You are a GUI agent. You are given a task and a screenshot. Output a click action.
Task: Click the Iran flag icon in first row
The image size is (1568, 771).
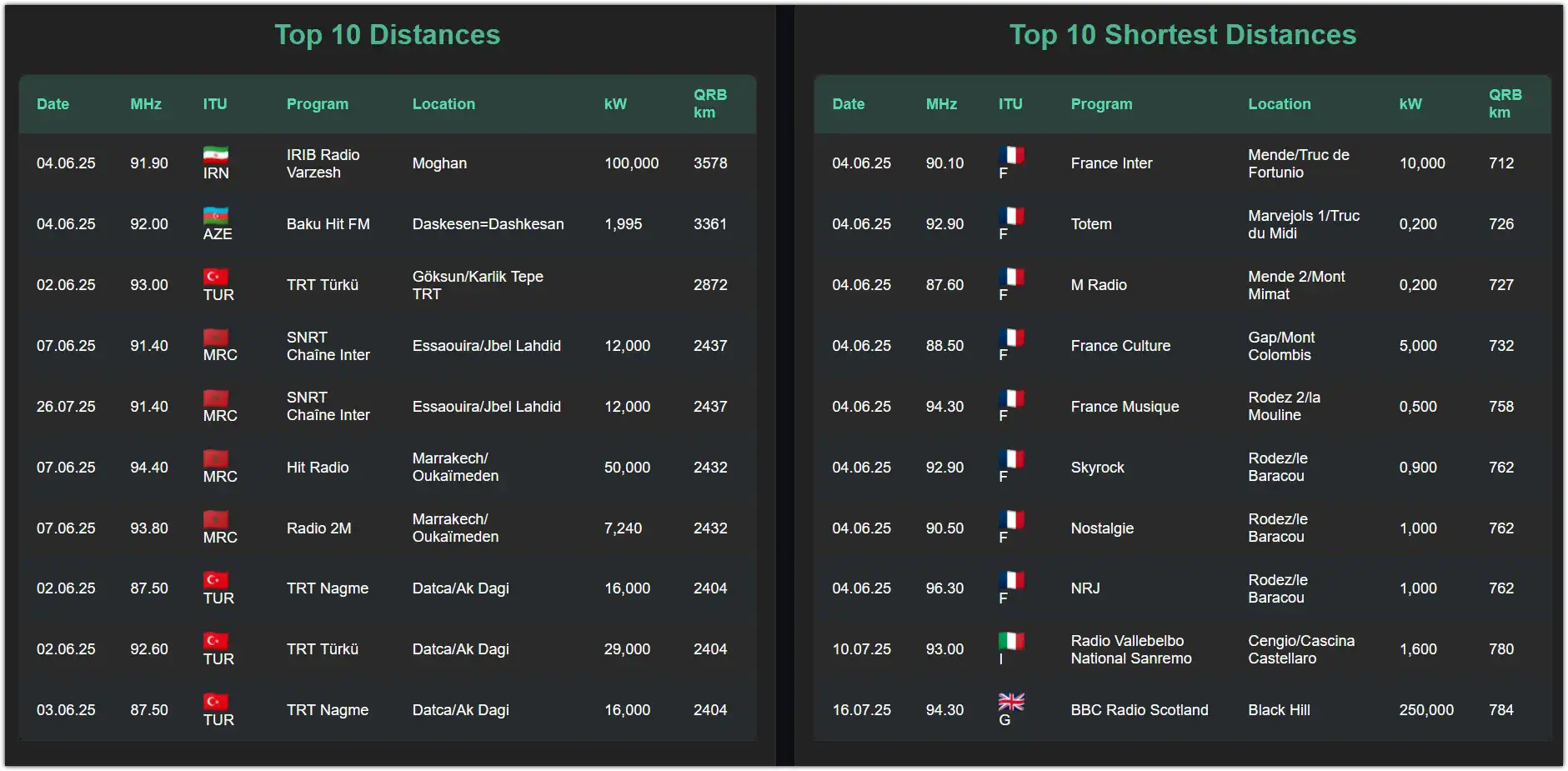(215, 155)
